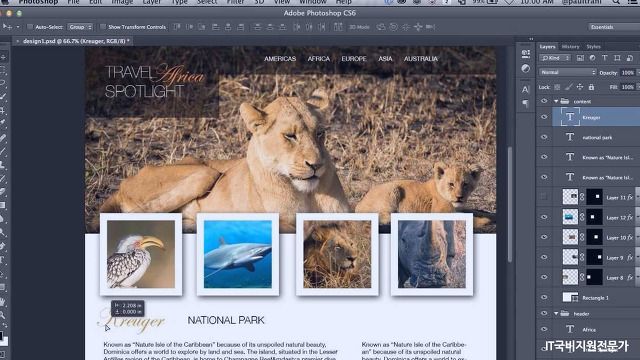
Task: Hide the national park text layer
Action: [544, 137]
